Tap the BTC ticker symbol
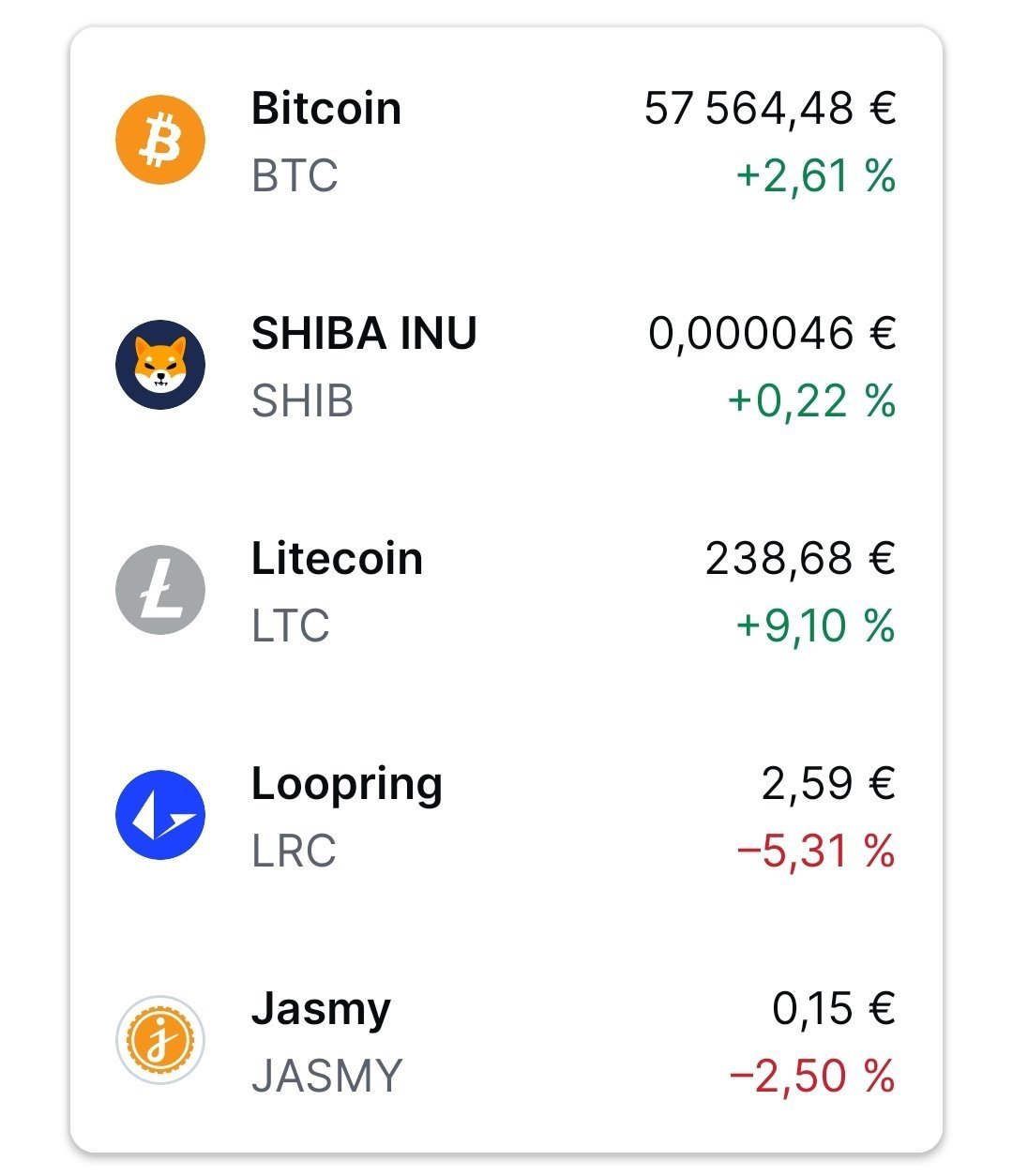1013x1176 pixels. tap(295, 175)
